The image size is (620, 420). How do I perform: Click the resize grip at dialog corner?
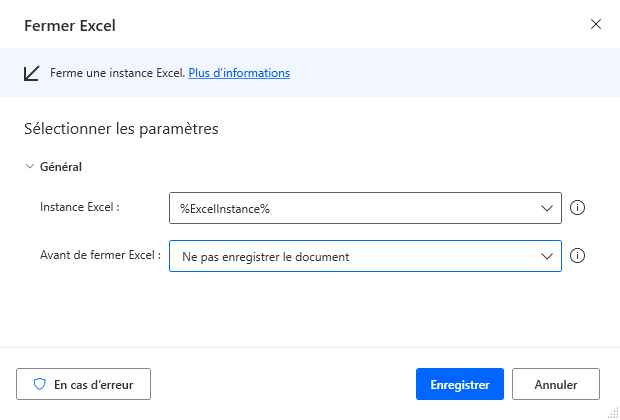[611, 411]
